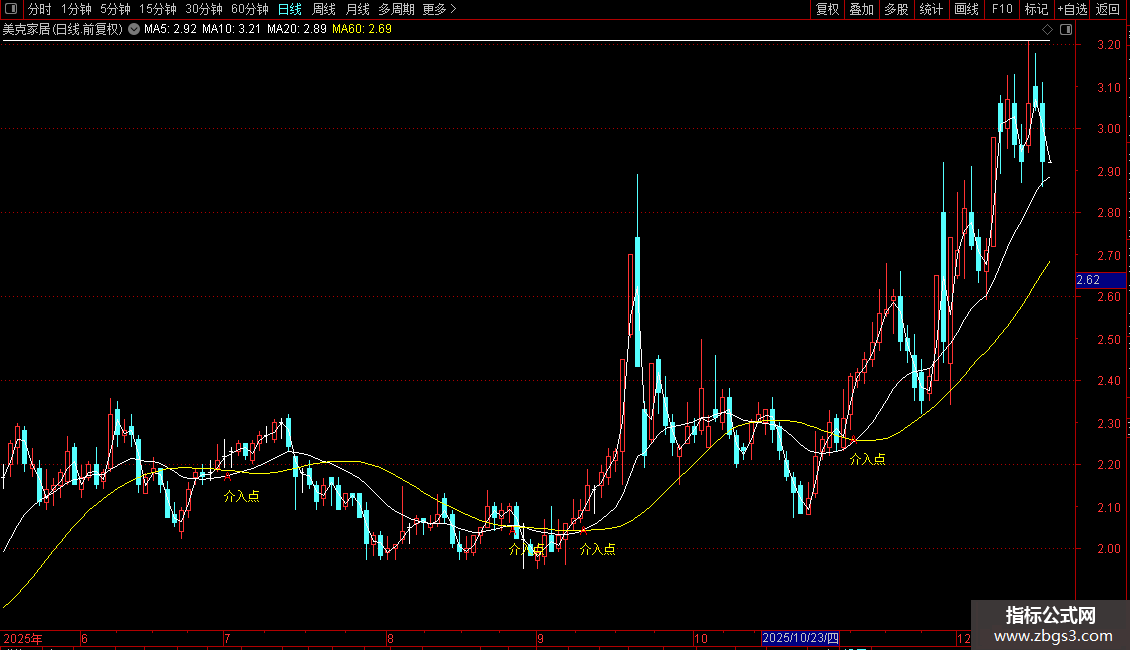This screenshot has height=650, width=1130.
Task: Switch to 周线 weekly view
Action: [x=324, y=9]
